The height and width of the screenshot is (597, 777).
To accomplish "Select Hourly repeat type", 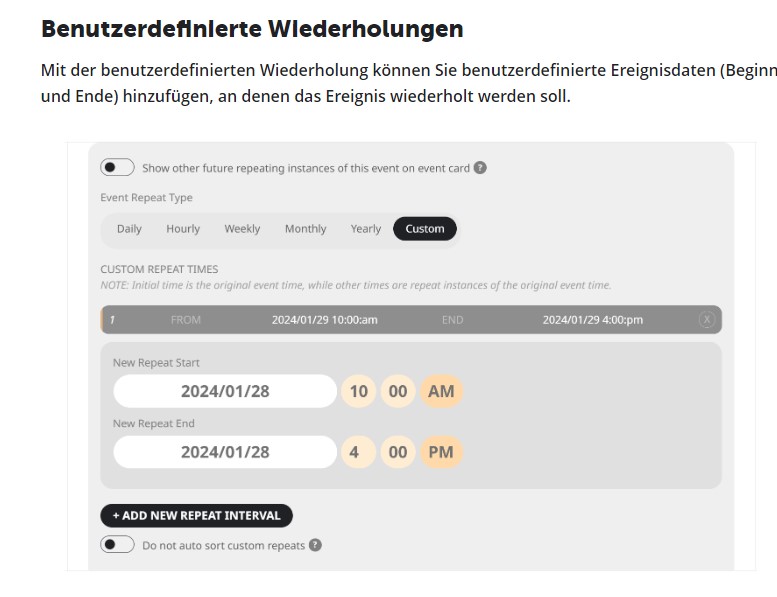I will click(x=183, y=229).
